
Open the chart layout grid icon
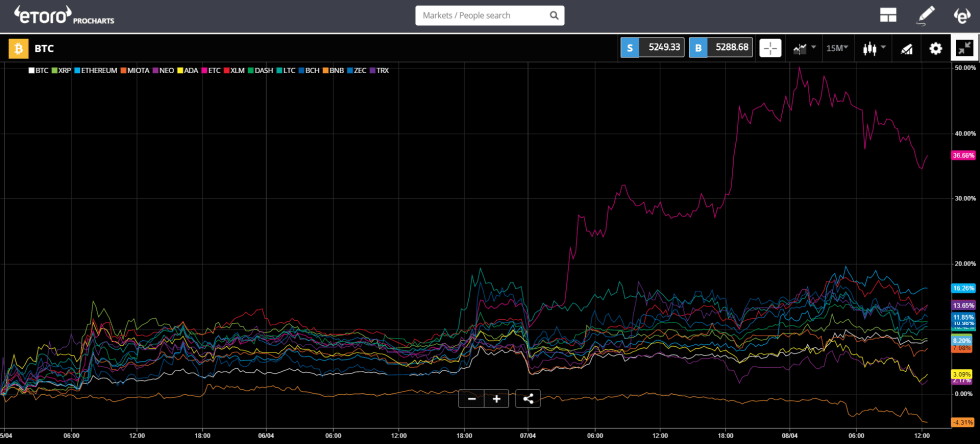click(887, 15)
